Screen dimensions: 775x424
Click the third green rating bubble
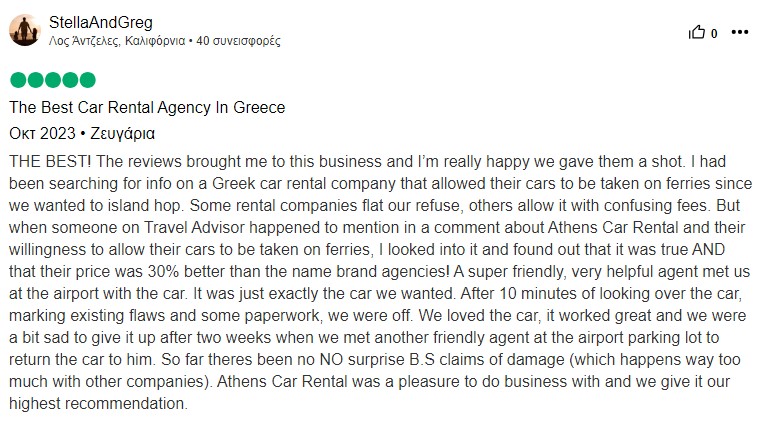(53, 80)
